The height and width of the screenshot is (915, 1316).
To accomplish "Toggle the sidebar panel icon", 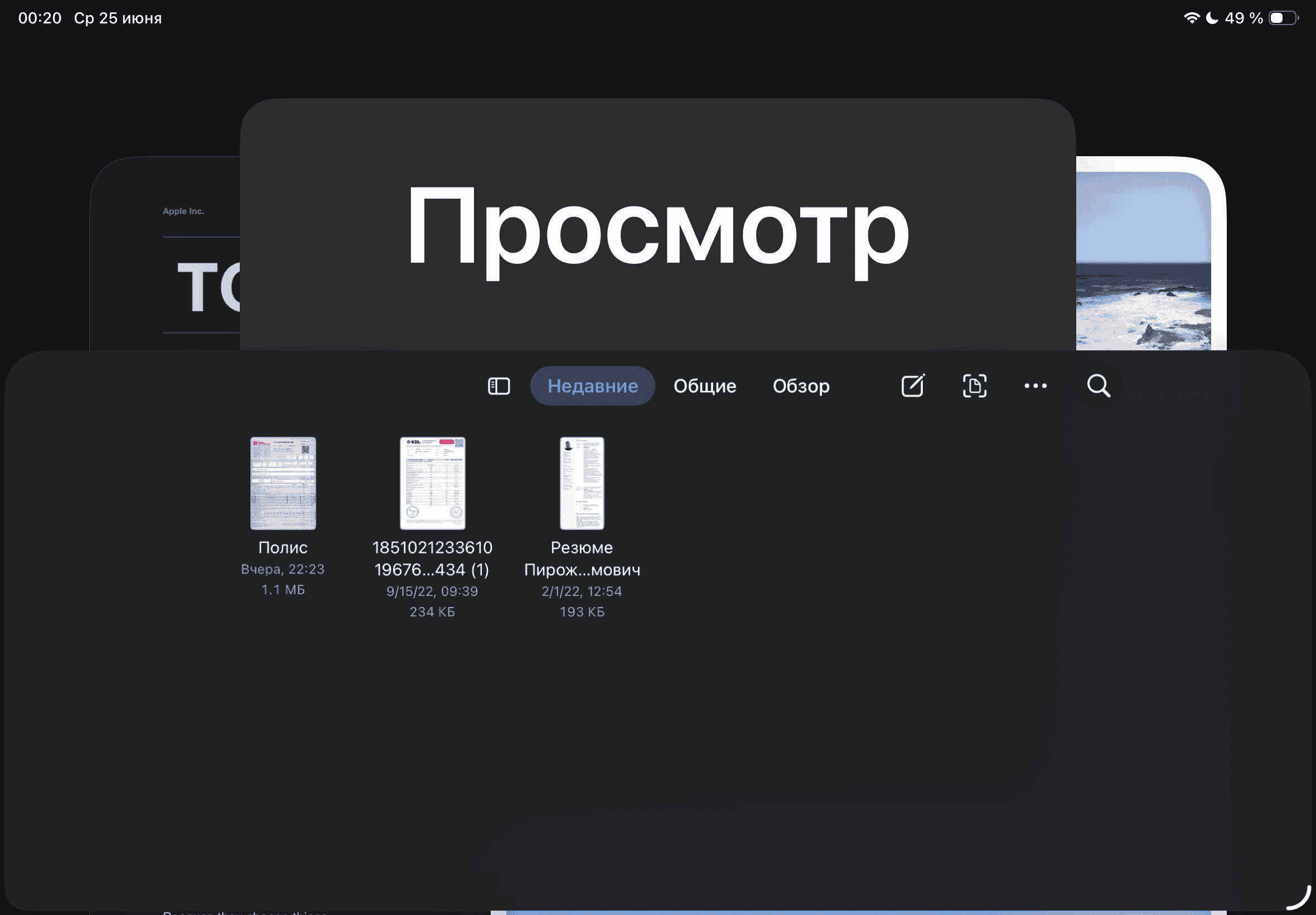I will (499, 386).
